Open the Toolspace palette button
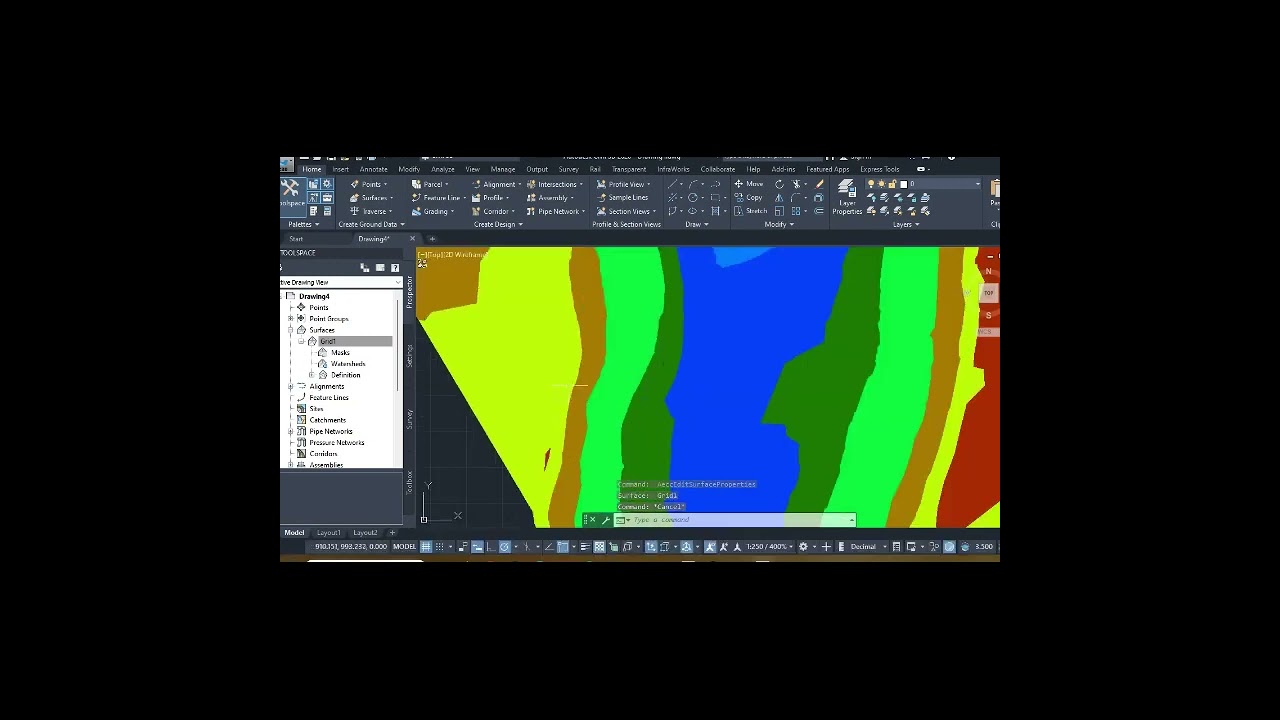The height and width of the screenshot is (720, 1280). click(x=293, y=197)
